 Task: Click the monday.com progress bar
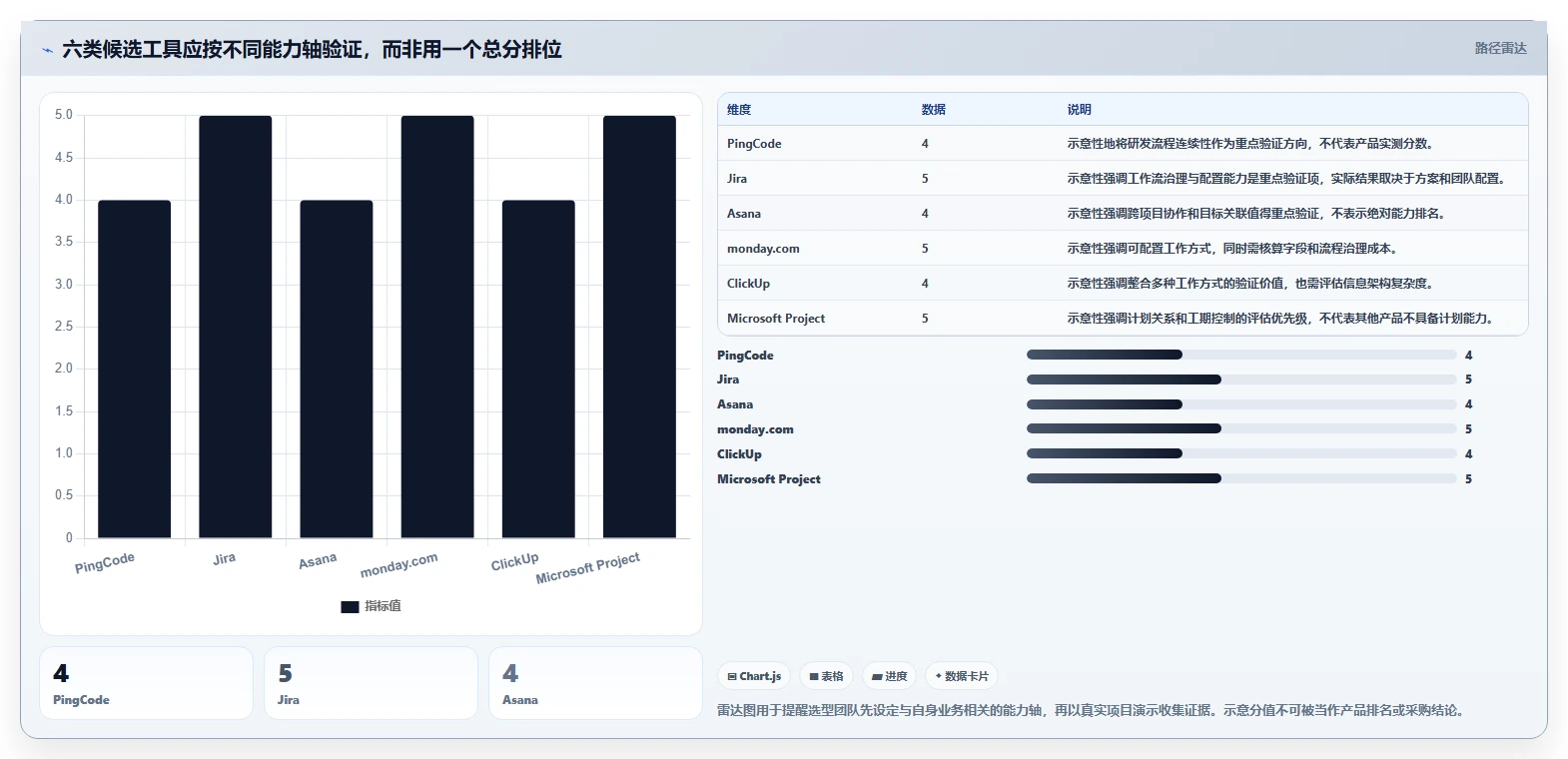1241,428
